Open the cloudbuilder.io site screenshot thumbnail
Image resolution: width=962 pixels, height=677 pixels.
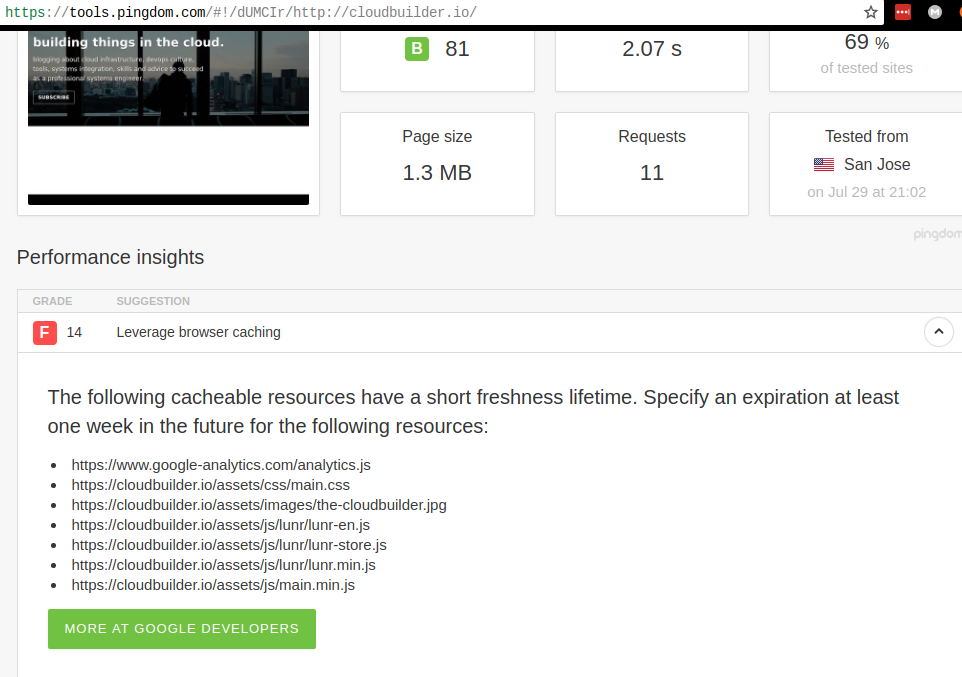[168, 78]
